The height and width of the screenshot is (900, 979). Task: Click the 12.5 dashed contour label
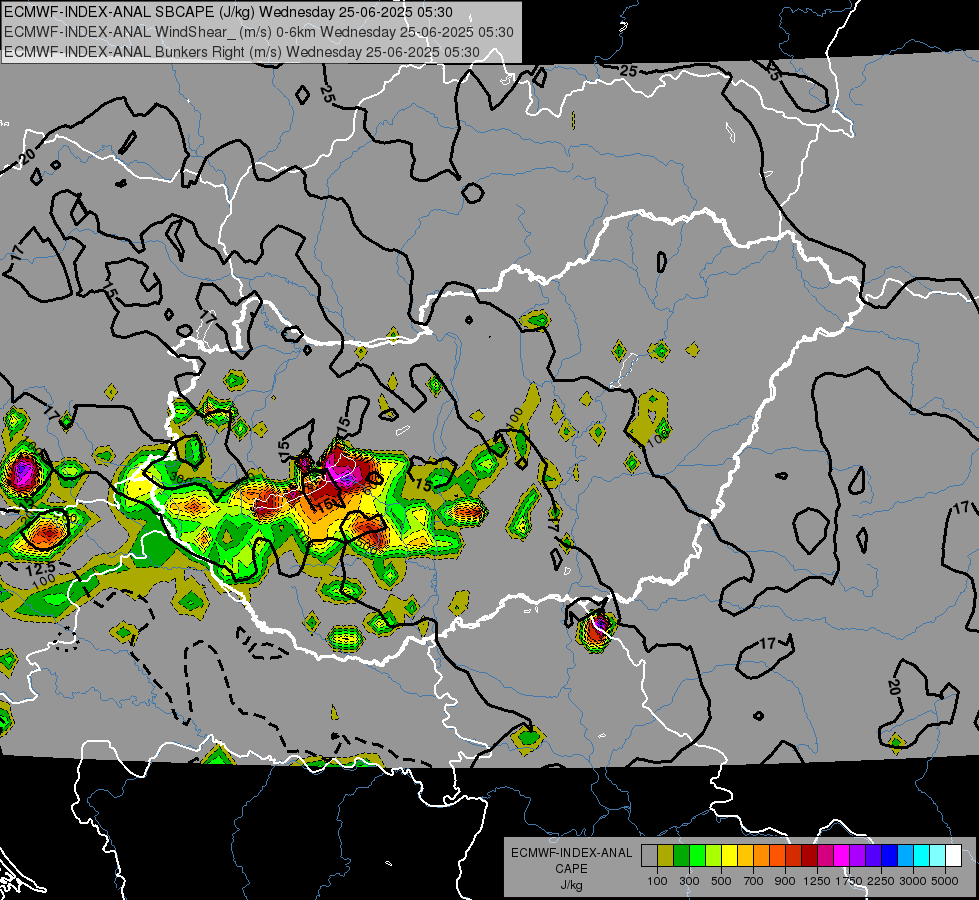[x=41, y=569]
